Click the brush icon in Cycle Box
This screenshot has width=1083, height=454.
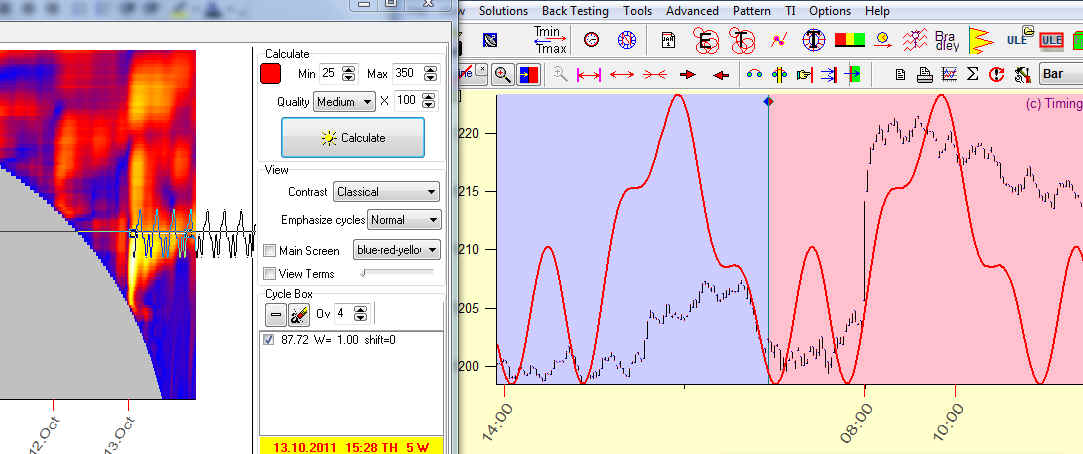(x=298, y=314)
